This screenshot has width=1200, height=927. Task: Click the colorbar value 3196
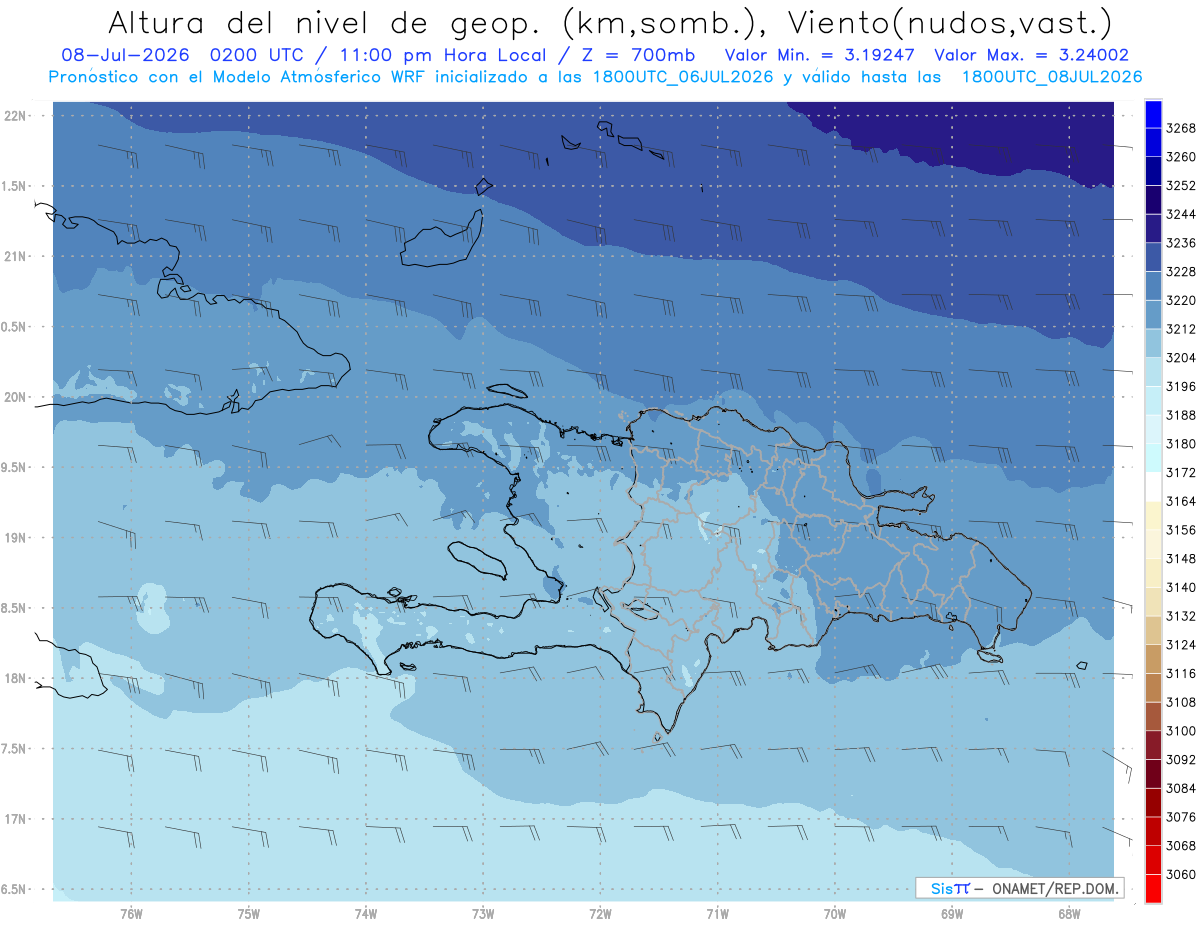[x=1180, y=386]
